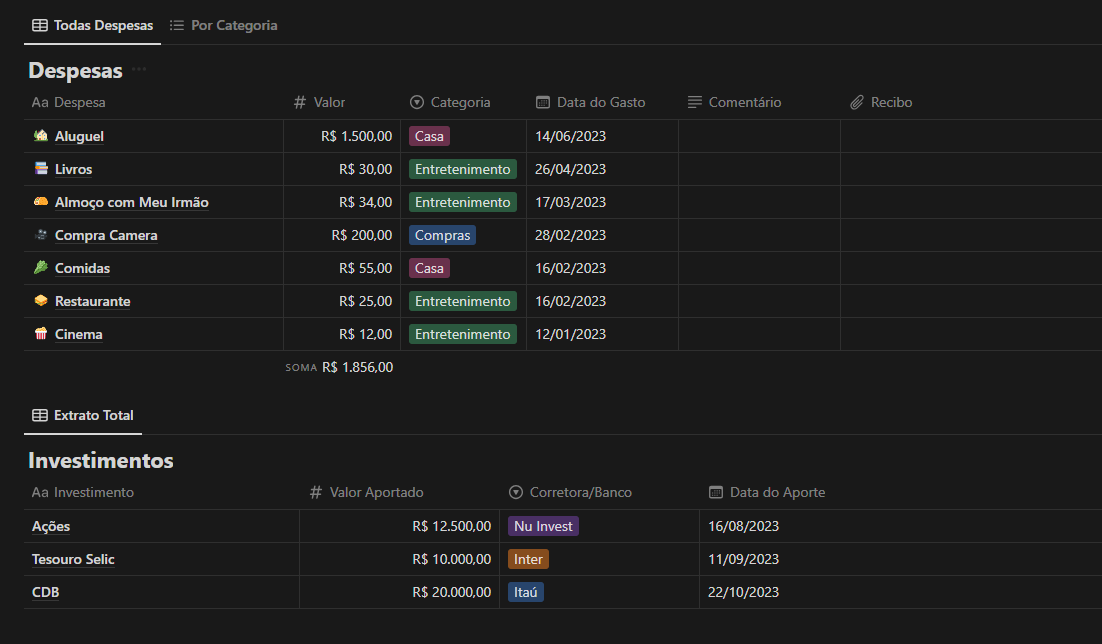Select the 22/10/2023 date cell
Image resolution: width=1102 pixels, height=644 pixels.
click(900, 593)
